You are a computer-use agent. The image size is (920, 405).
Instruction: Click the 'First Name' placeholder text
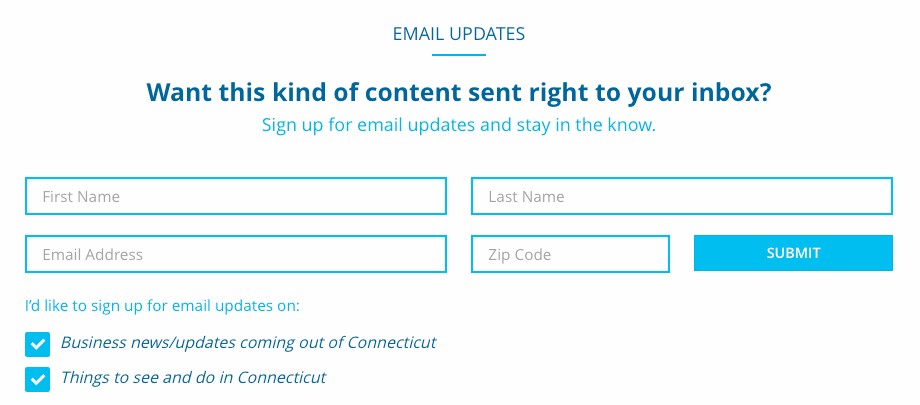pos(81,197)
